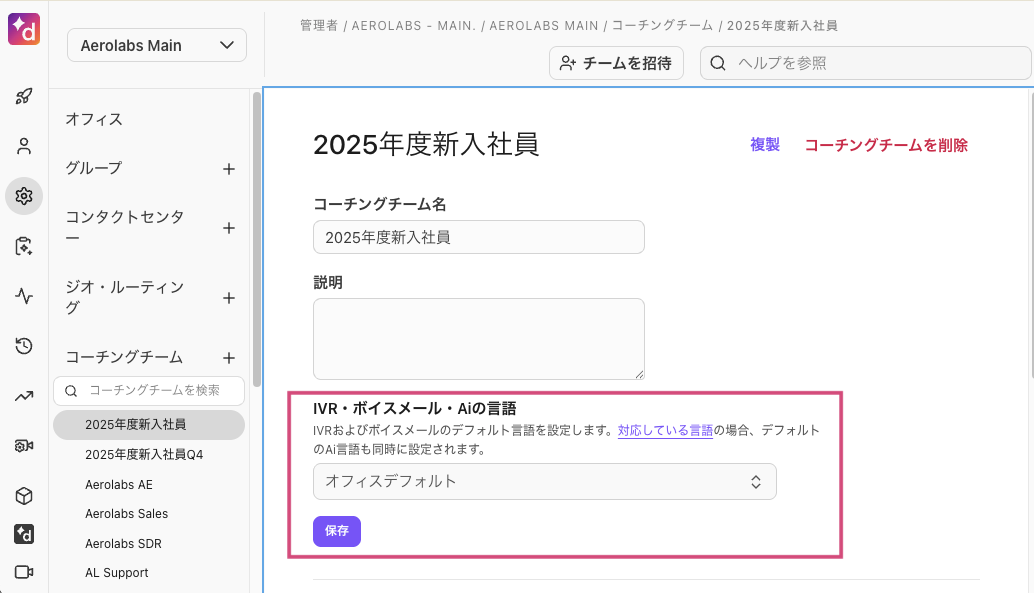Select Aerolabs Sales coaching team
The width and height of the screenshot is (1034, 593).
[x=126, y=514]
